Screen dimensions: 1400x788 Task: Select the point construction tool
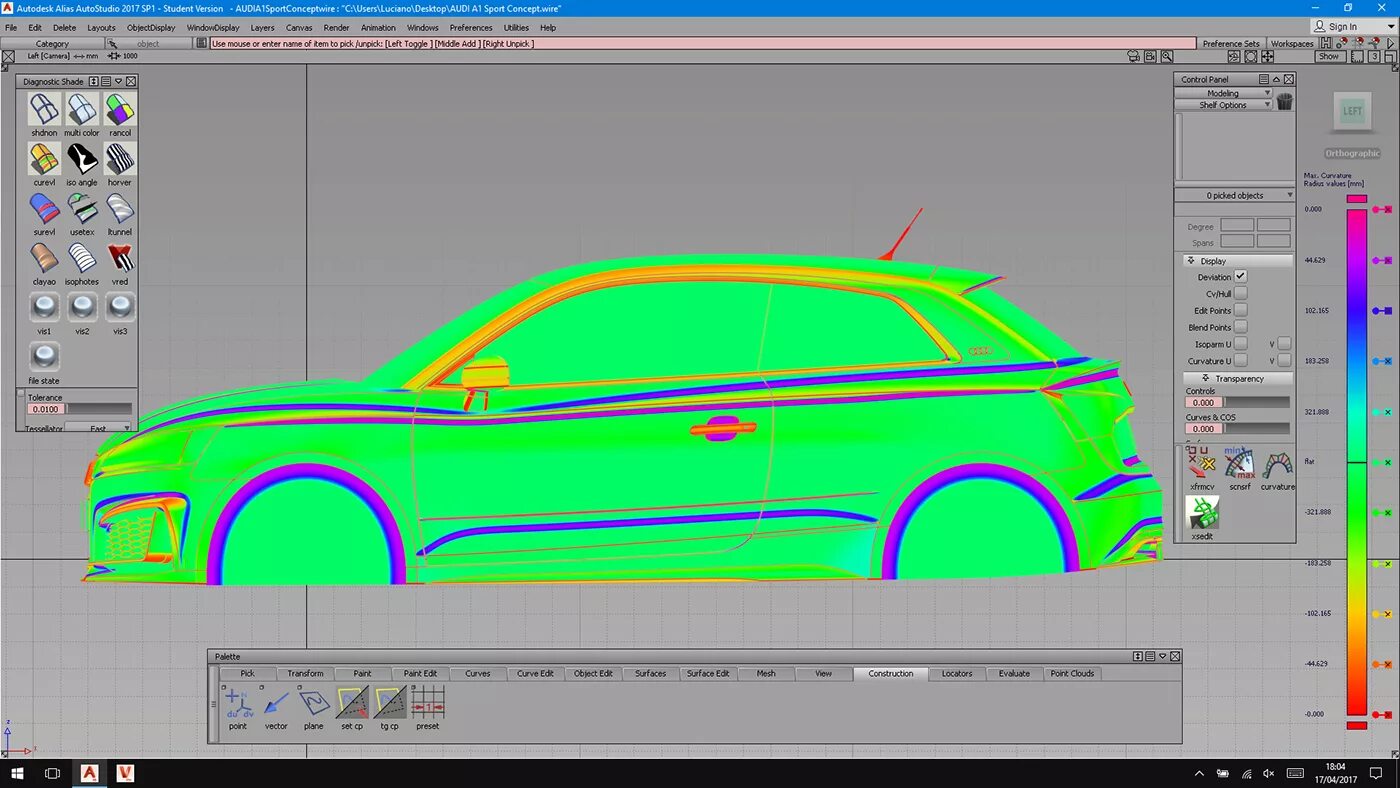pyautogui.click(x=237, y=702)
